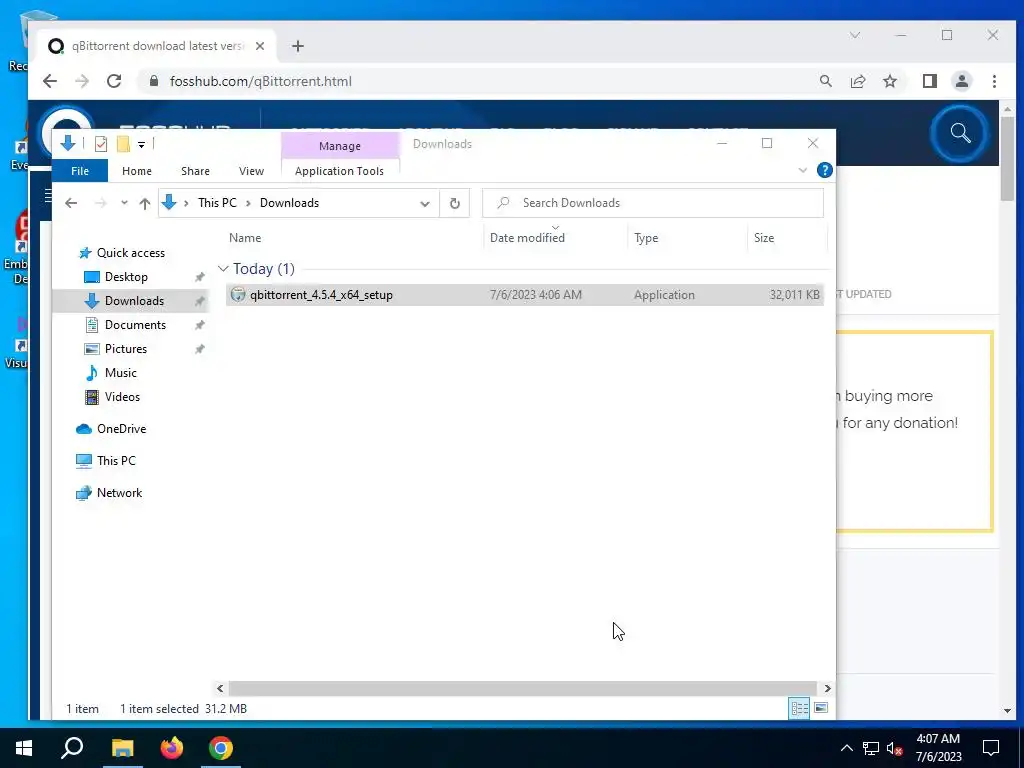
Task: Click Chrome zoom magnifier icon
Action: 825,81
